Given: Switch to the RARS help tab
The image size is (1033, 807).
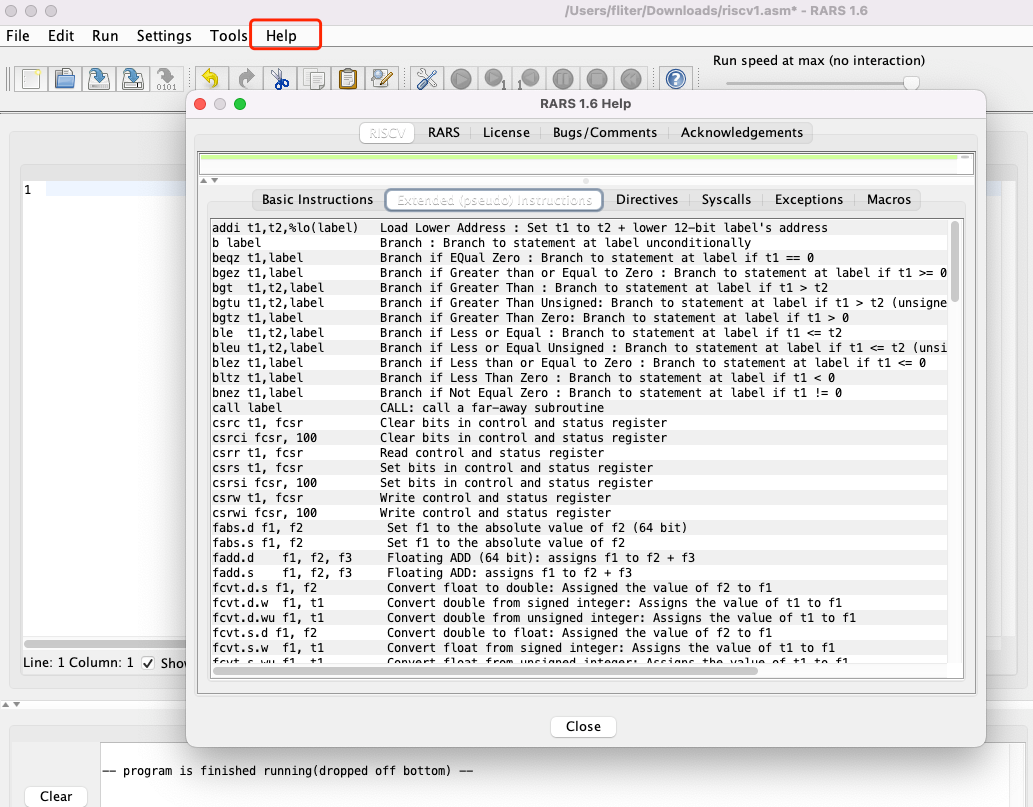Looking at the screenshot, I should (x=443, y=132).
